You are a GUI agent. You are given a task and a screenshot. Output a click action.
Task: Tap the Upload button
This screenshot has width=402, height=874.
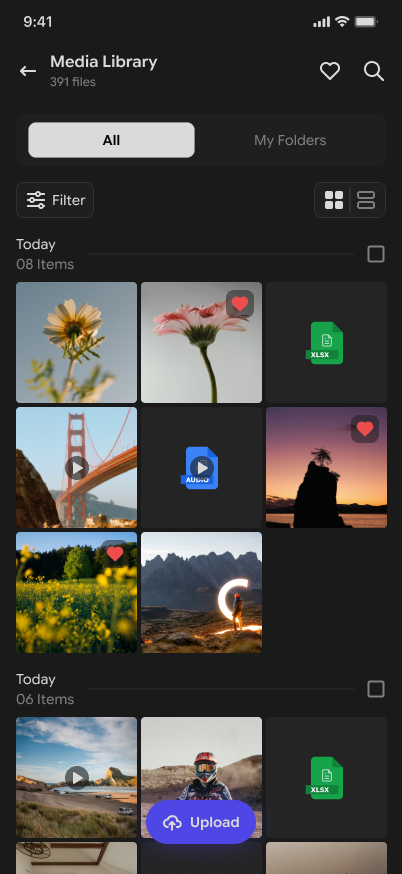201,822
